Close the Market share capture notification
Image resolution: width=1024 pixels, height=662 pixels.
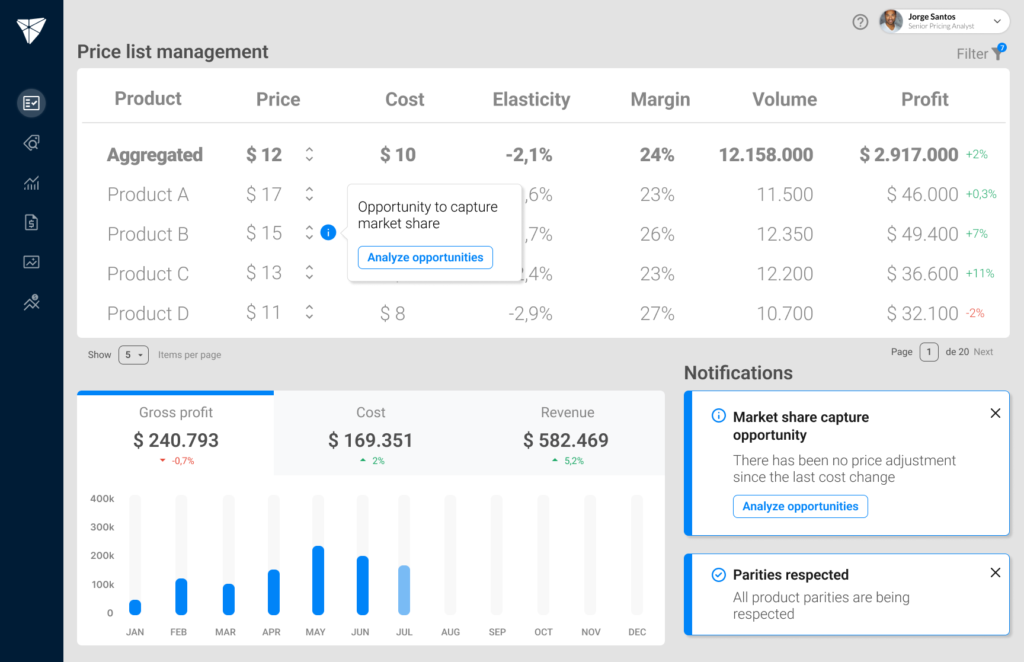tap(995, 413)
